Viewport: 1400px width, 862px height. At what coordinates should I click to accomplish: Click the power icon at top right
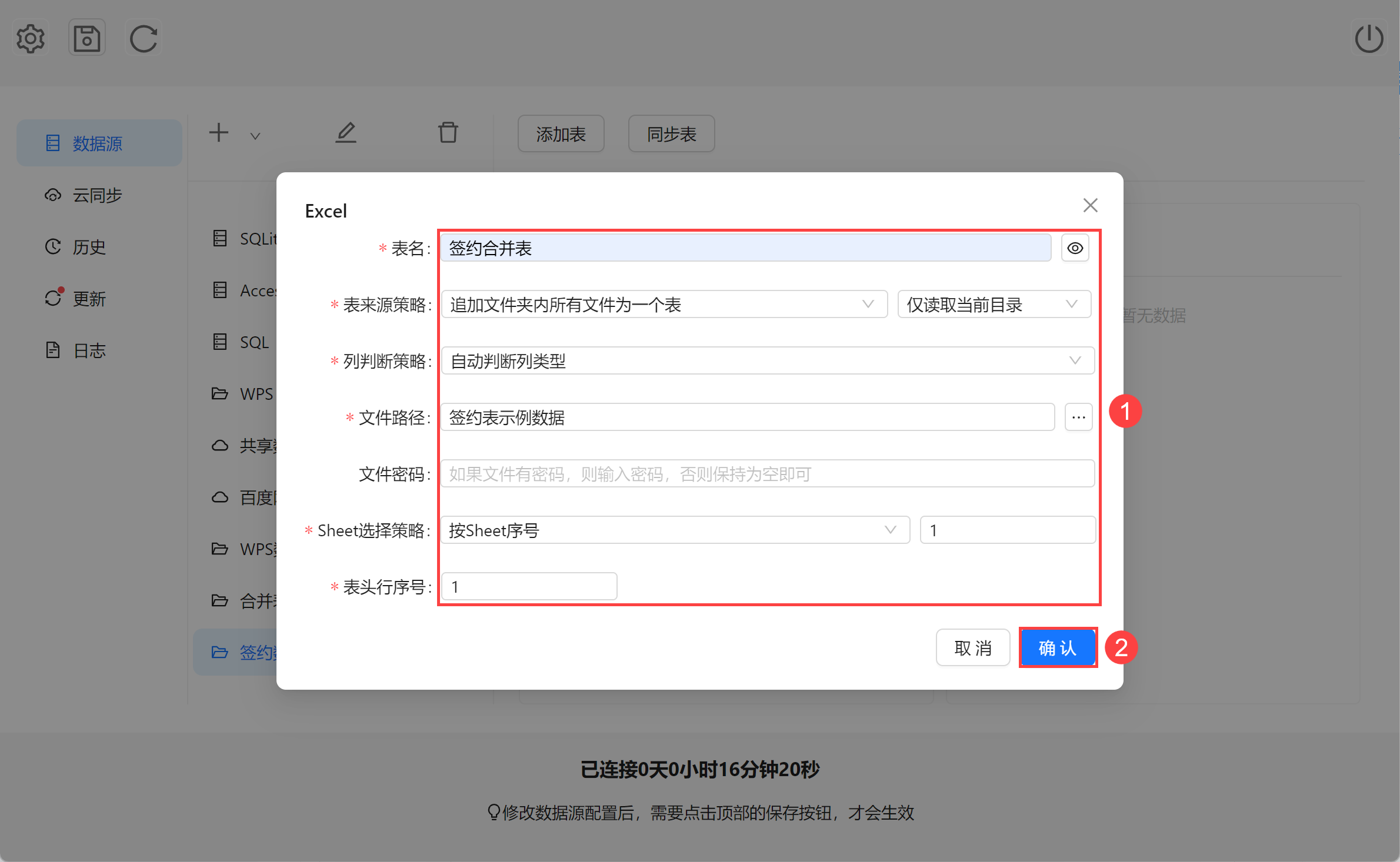[x=1369, y=39]
